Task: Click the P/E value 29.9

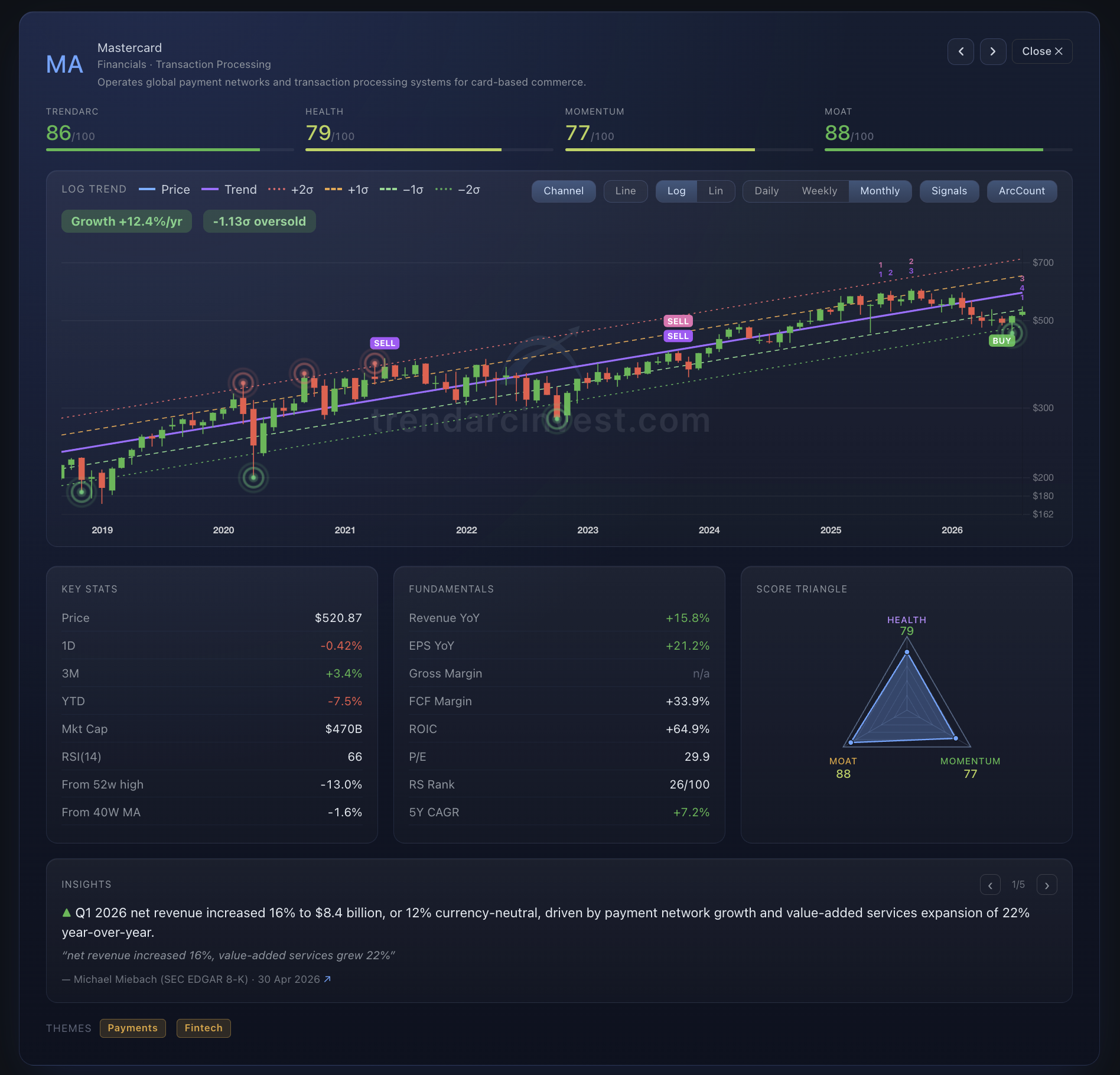Action: [x=697, y=757]
